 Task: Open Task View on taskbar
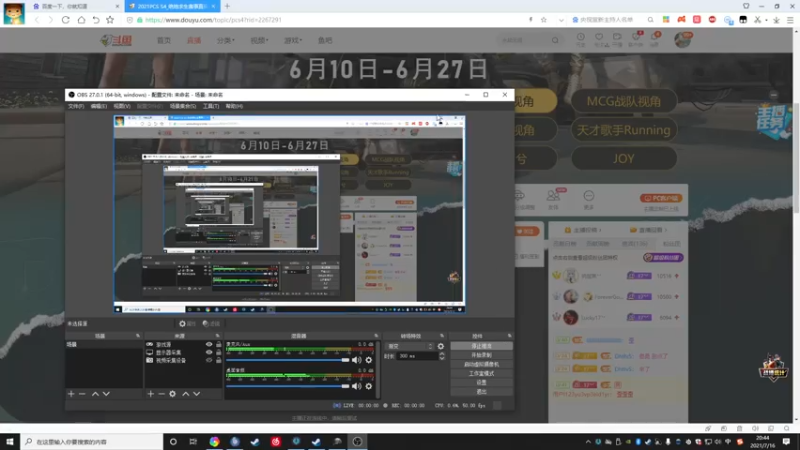pyautogui.click(x=193, y=441)
